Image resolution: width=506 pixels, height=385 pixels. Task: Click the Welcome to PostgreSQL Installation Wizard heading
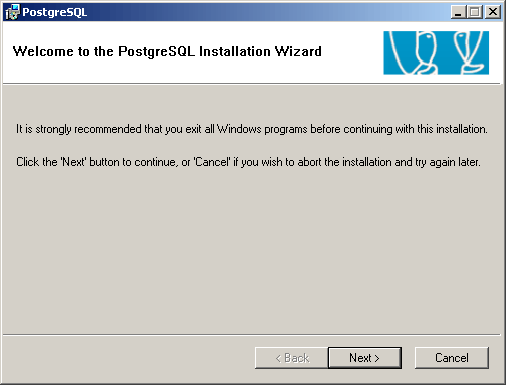(x=167, y=51)
